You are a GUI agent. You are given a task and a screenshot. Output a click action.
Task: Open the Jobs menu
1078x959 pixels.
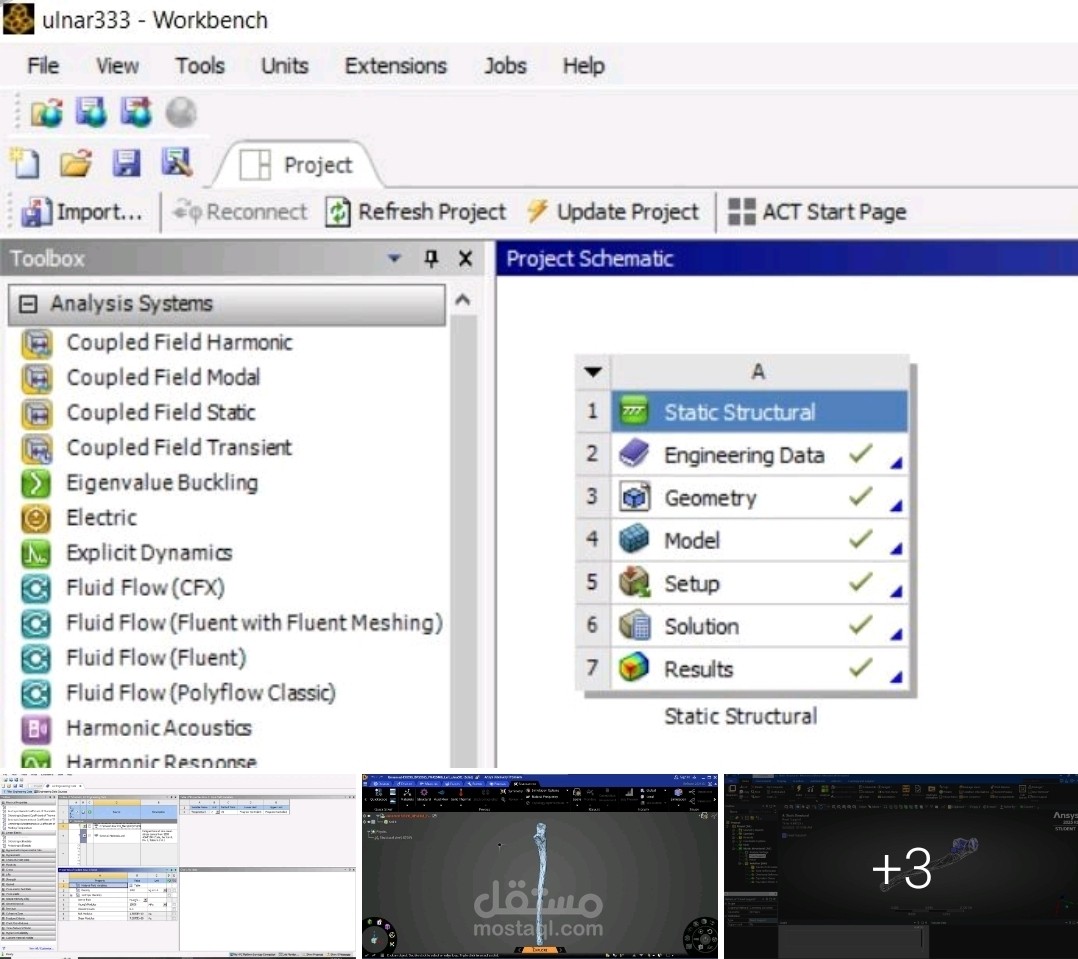(505, 66)
